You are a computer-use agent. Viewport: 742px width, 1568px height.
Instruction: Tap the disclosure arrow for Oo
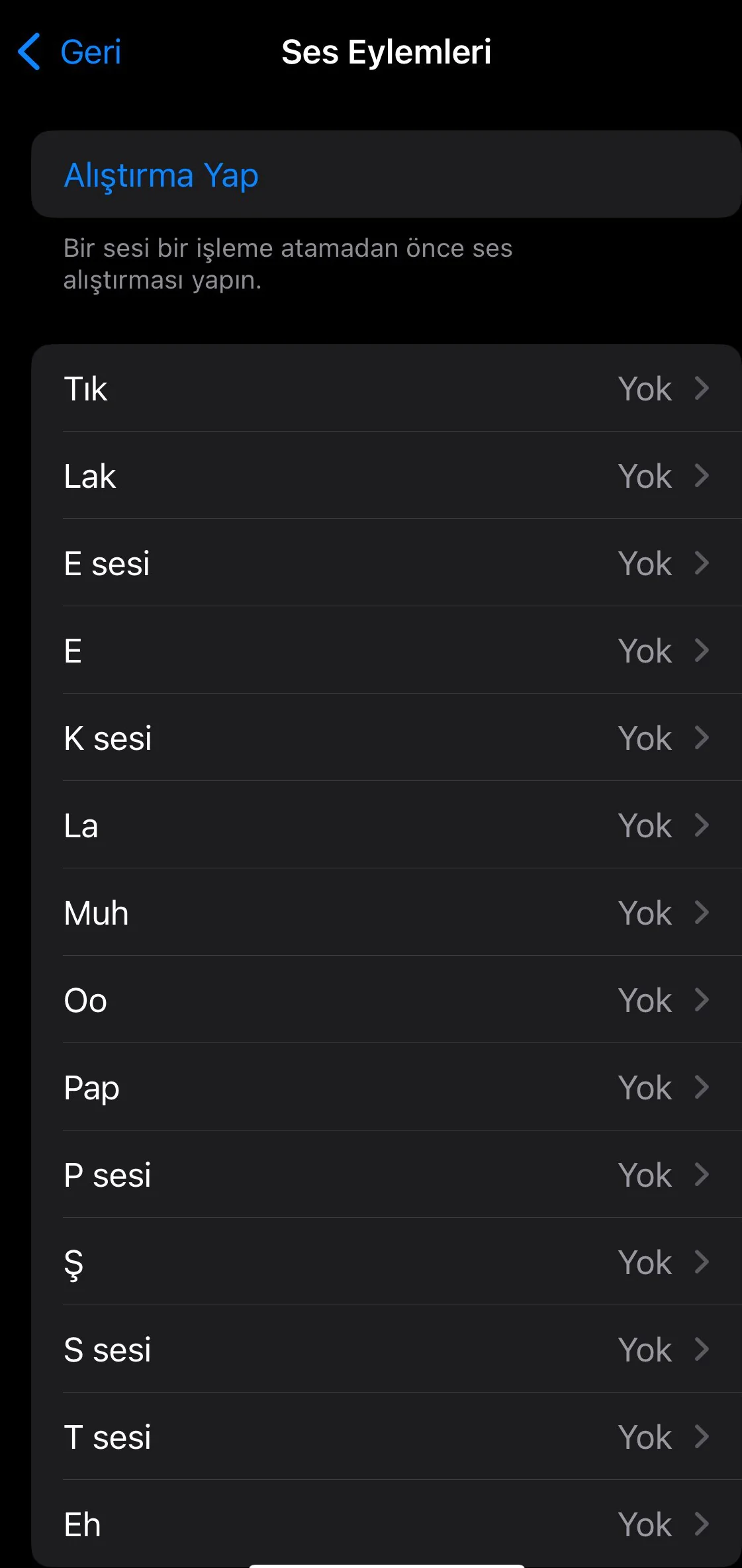tap(702, 1000)
